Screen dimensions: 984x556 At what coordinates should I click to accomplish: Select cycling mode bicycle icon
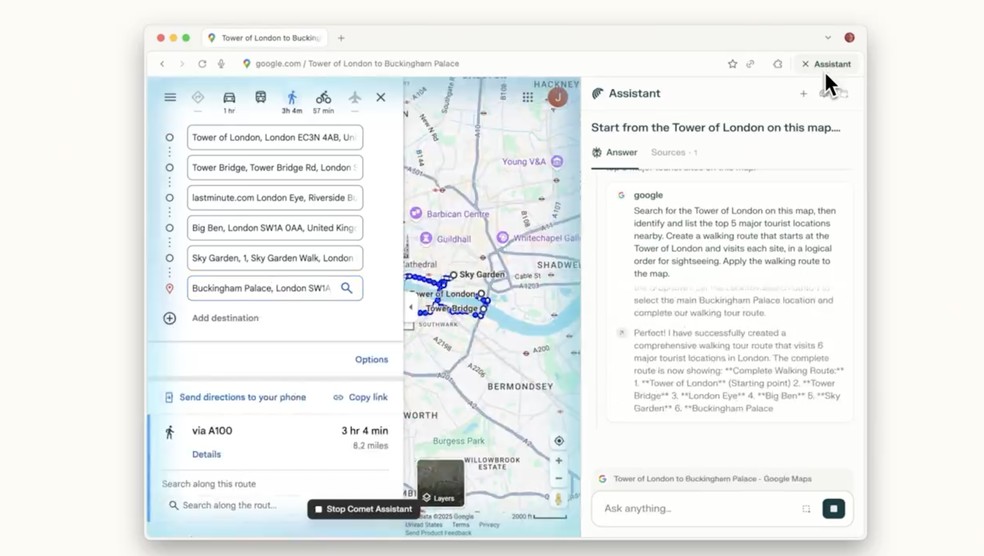323,97
